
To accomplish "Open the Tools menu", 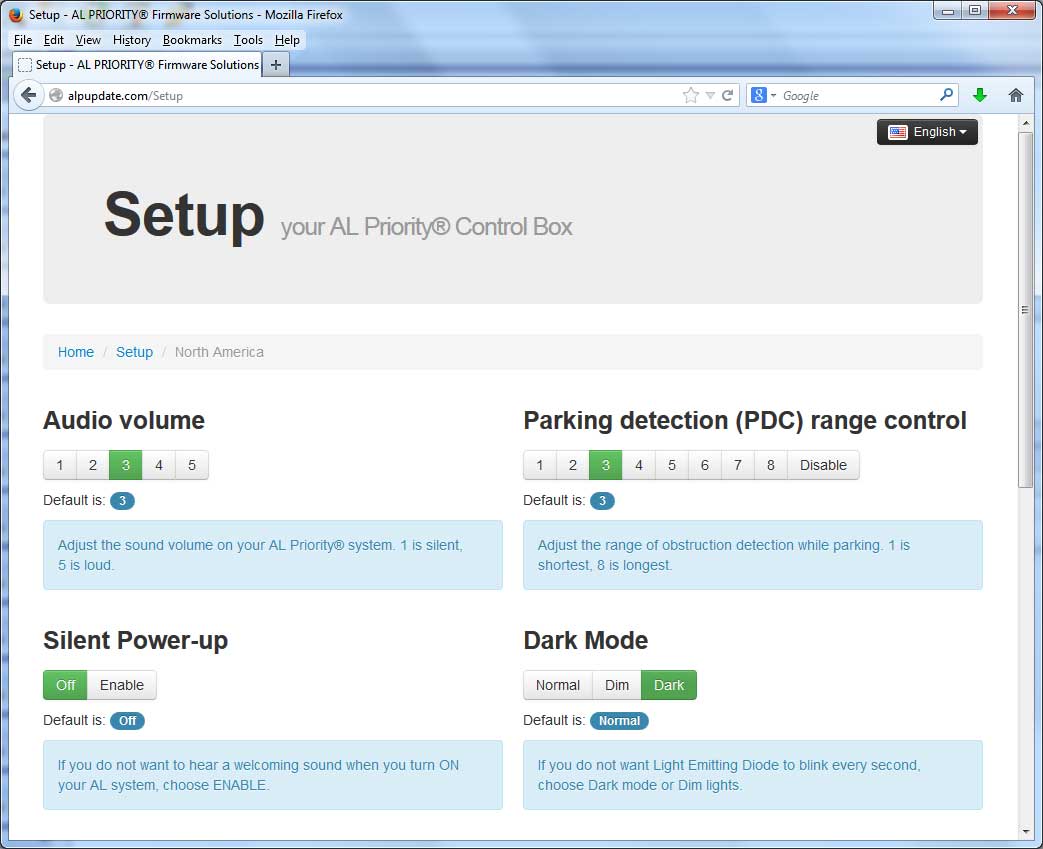I will (x=248, y=40).
